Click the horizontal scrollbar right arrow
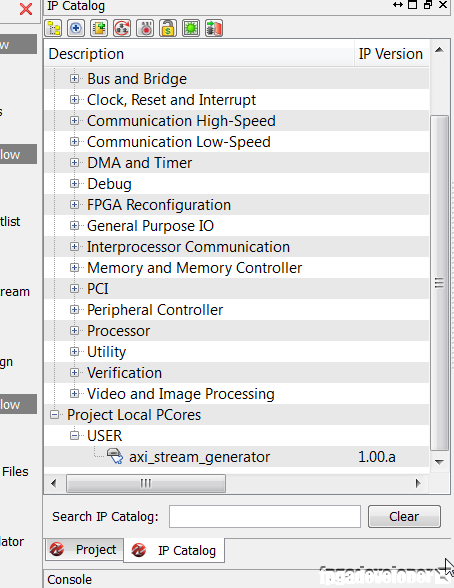Viewport: 454px width, 588px height. 418,483
